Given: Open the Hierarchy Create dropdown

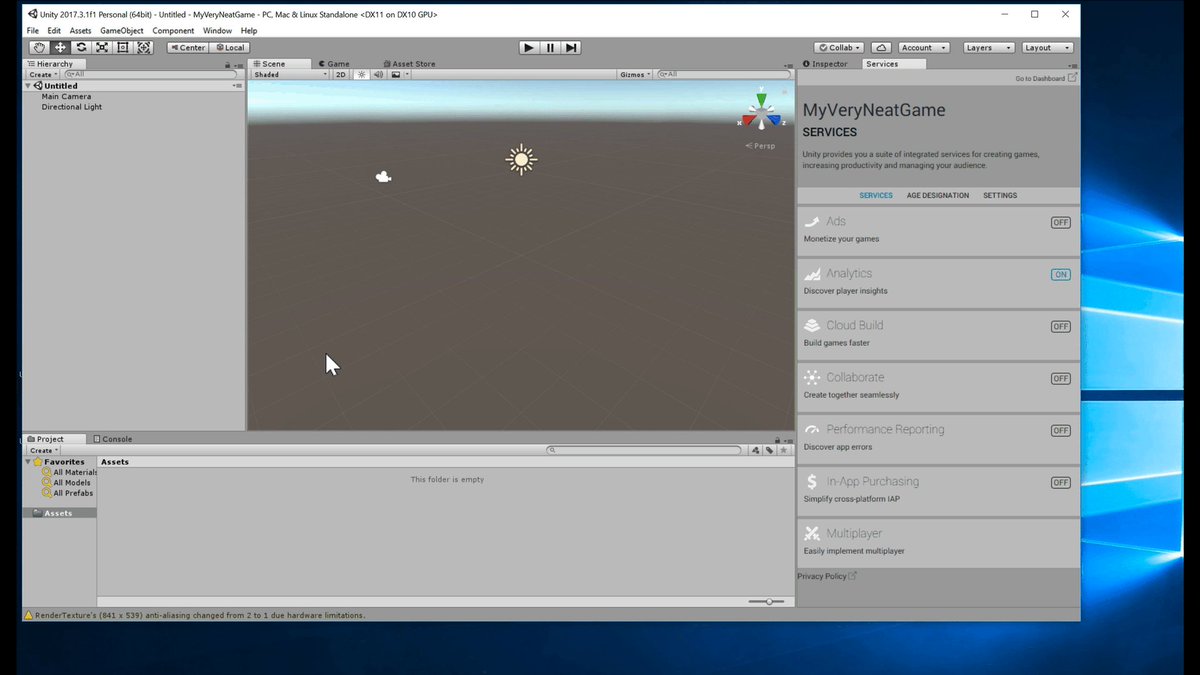Looking at the screenshot, I should click(x=43, y=74).
